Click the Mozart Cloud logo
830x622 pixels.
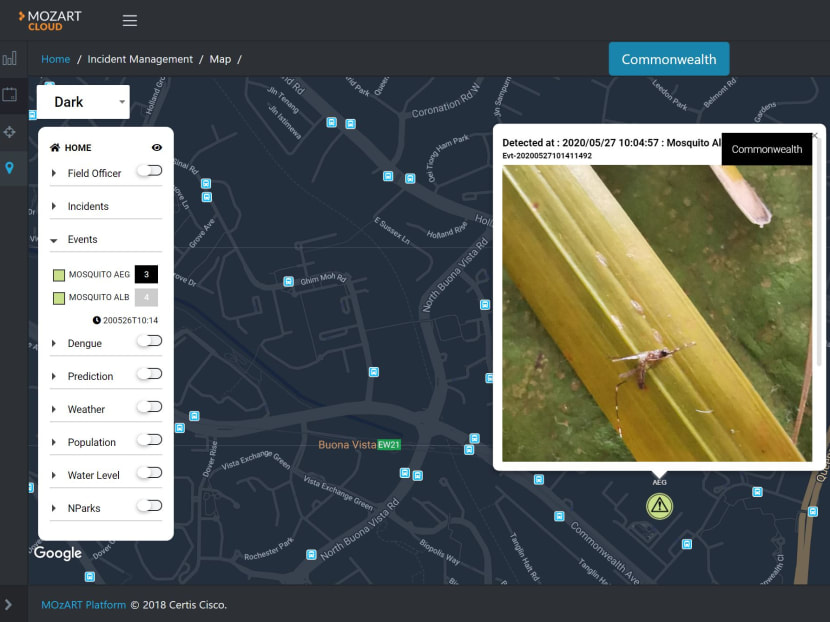point(50,21)
